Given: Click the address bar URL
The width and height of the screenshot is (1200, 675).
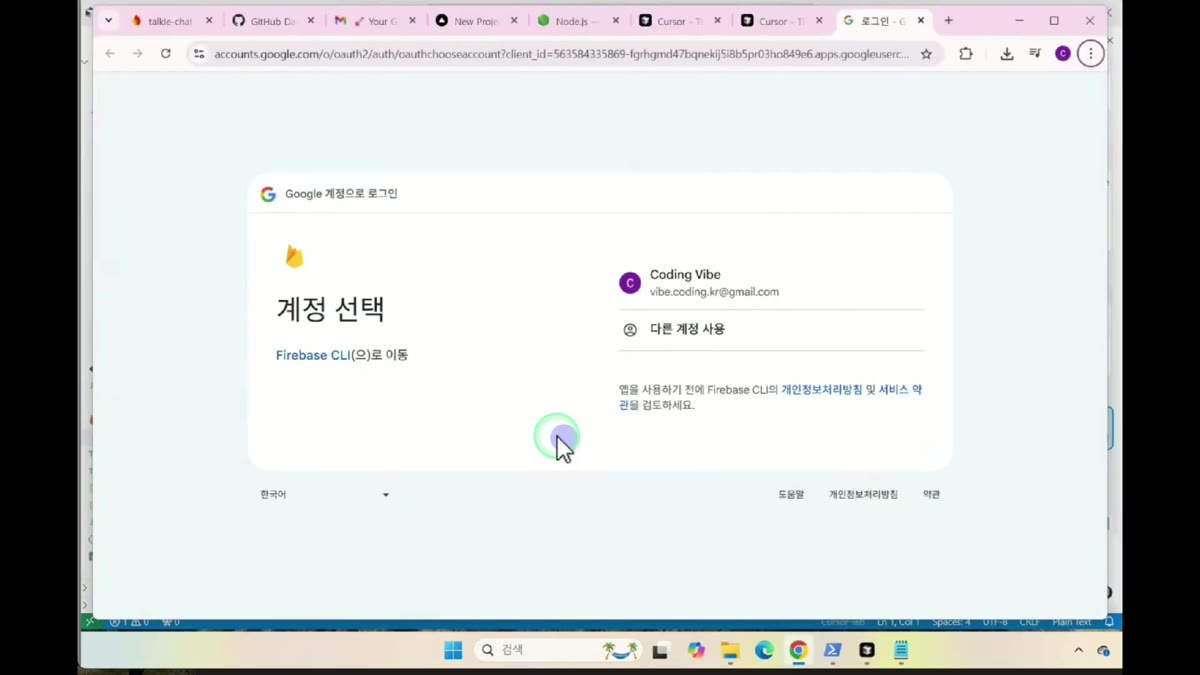Looking at the screenshot, I should point(561,54).
